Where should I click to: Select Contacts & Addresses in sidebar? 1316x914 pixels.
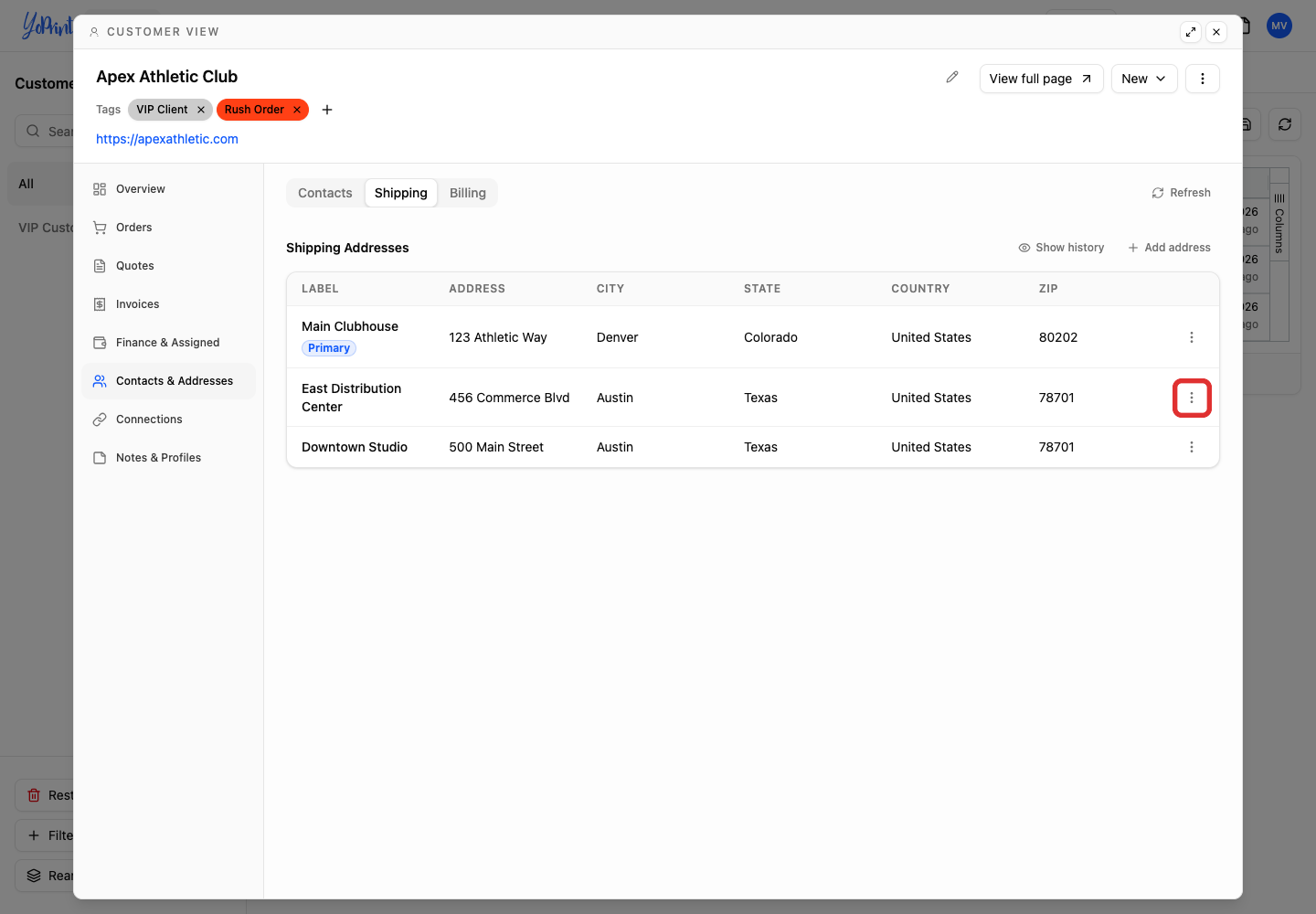pos(168,381)
